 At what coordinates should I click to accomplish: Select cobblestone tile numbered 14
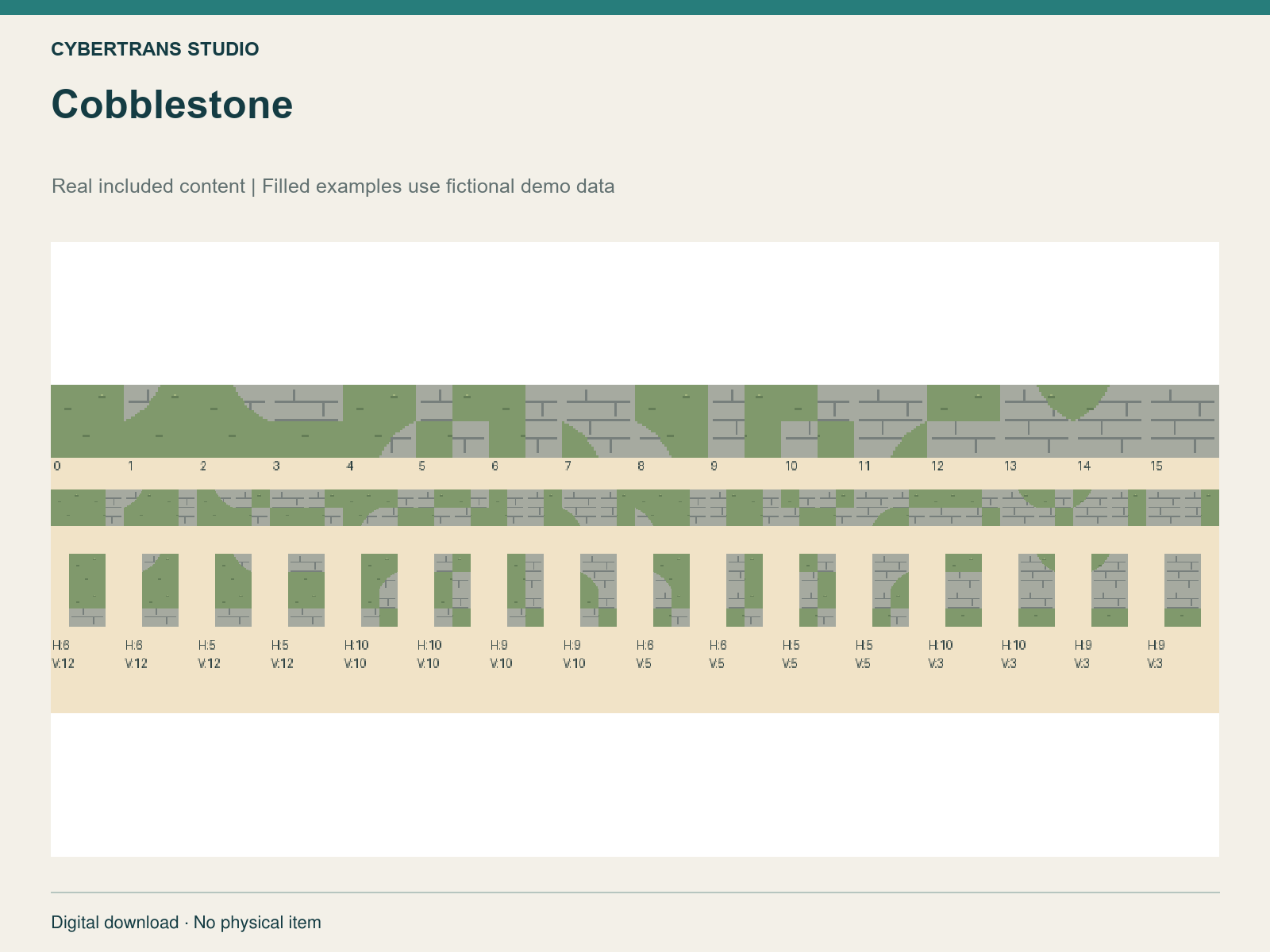pos(1110,421)
